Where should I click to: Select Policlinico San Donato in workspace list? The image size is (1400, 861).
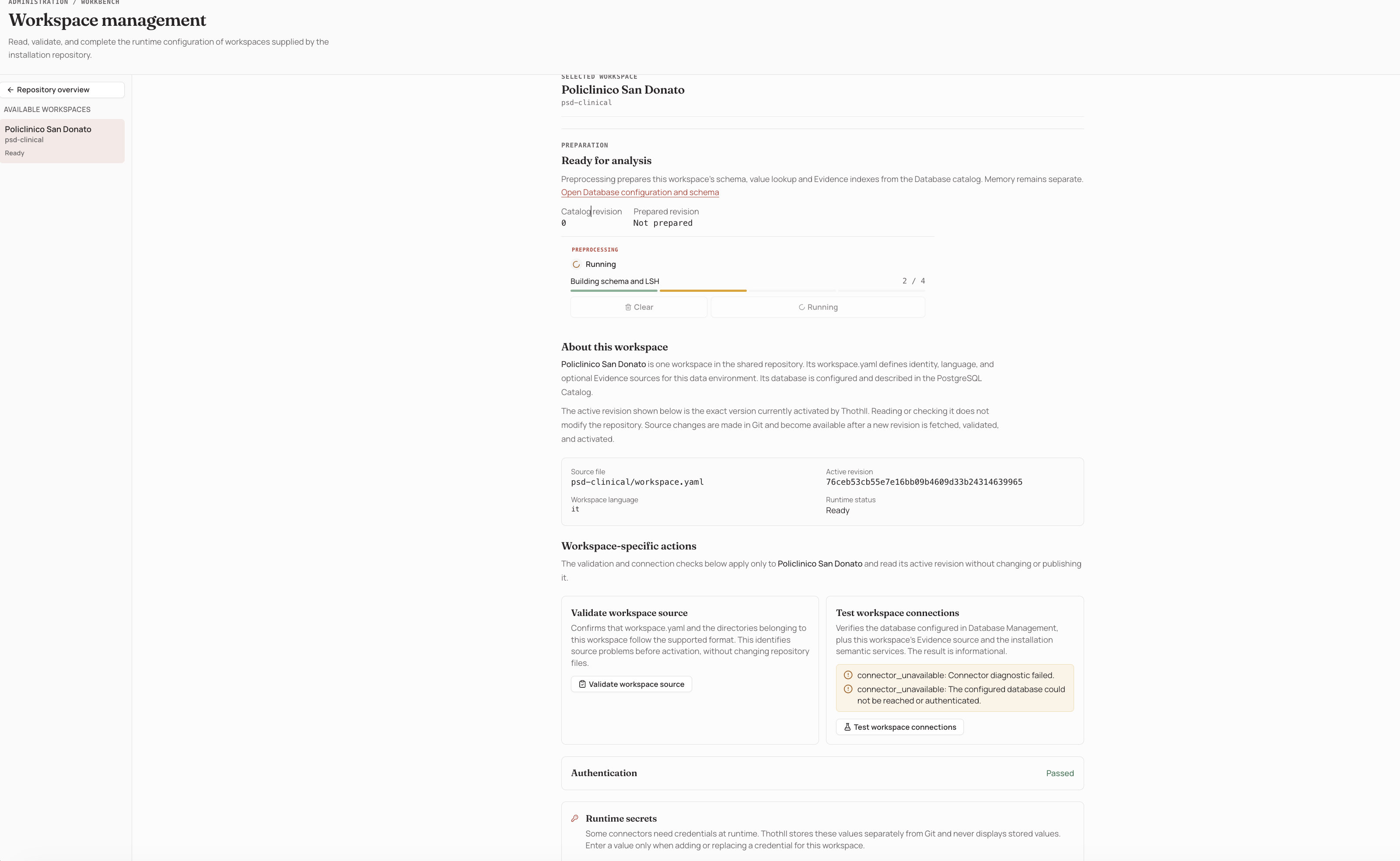[62, 140]
